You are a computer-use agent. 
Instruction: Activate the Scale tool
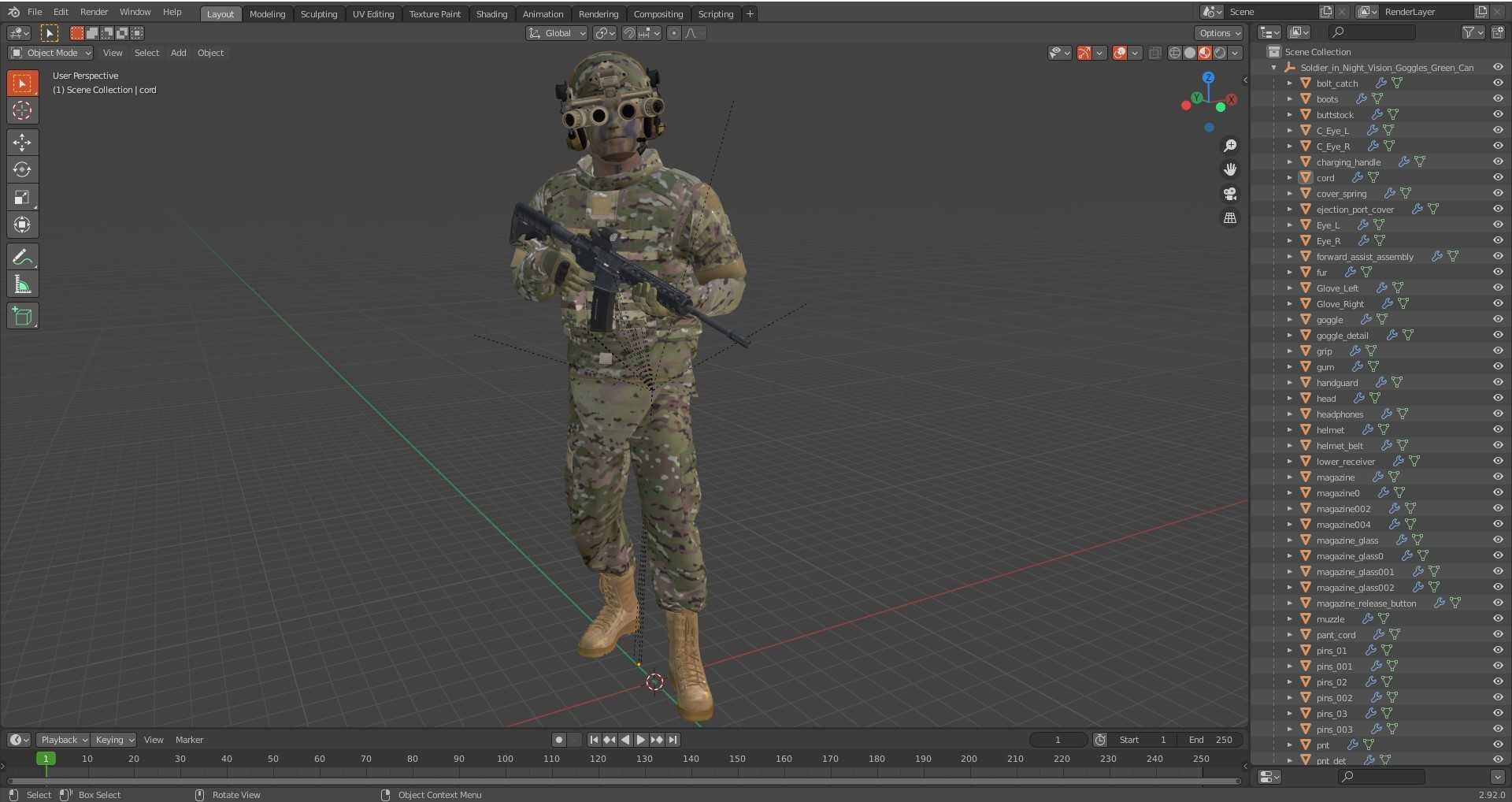click(x=22, y=198)
